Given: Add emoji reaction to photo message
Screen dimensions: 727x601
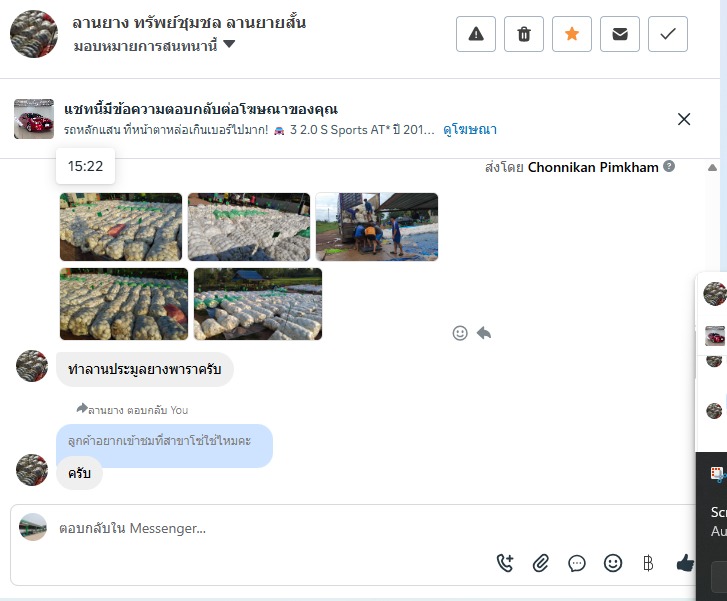Looking at the screenshot, I should coord(460,333).
